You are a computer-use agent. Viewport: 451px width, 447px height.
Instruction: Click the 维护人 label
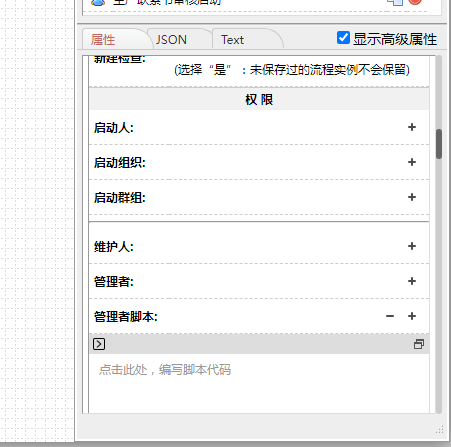114,247
